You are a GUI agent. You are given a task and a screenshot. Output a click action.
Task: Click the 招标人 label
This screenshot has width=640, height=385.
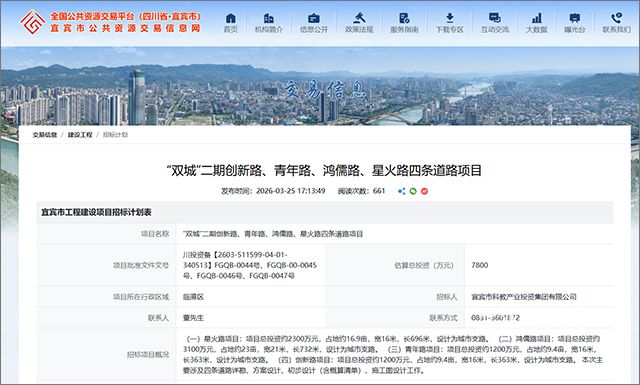pyautogui.click(x=447, y=297)
